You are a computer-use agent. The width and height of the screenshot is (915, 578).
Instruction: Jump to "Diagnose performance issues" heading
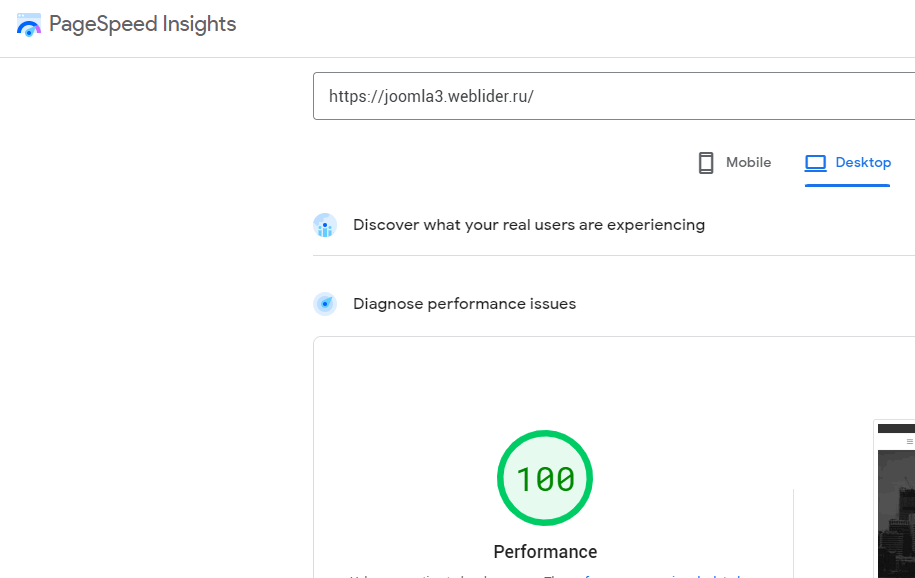click(x=464, y=304)
